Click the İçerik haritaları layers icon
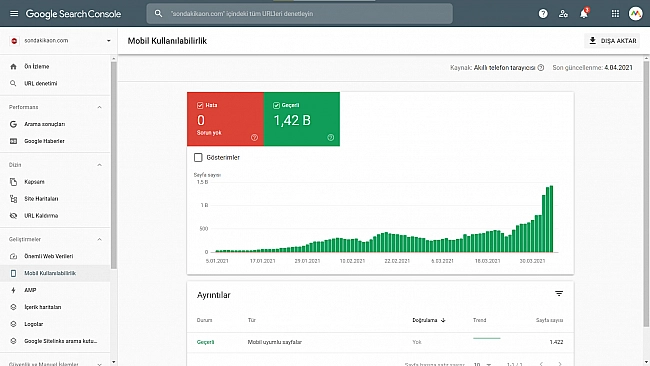The image size is (650, 366). [13, 307]
